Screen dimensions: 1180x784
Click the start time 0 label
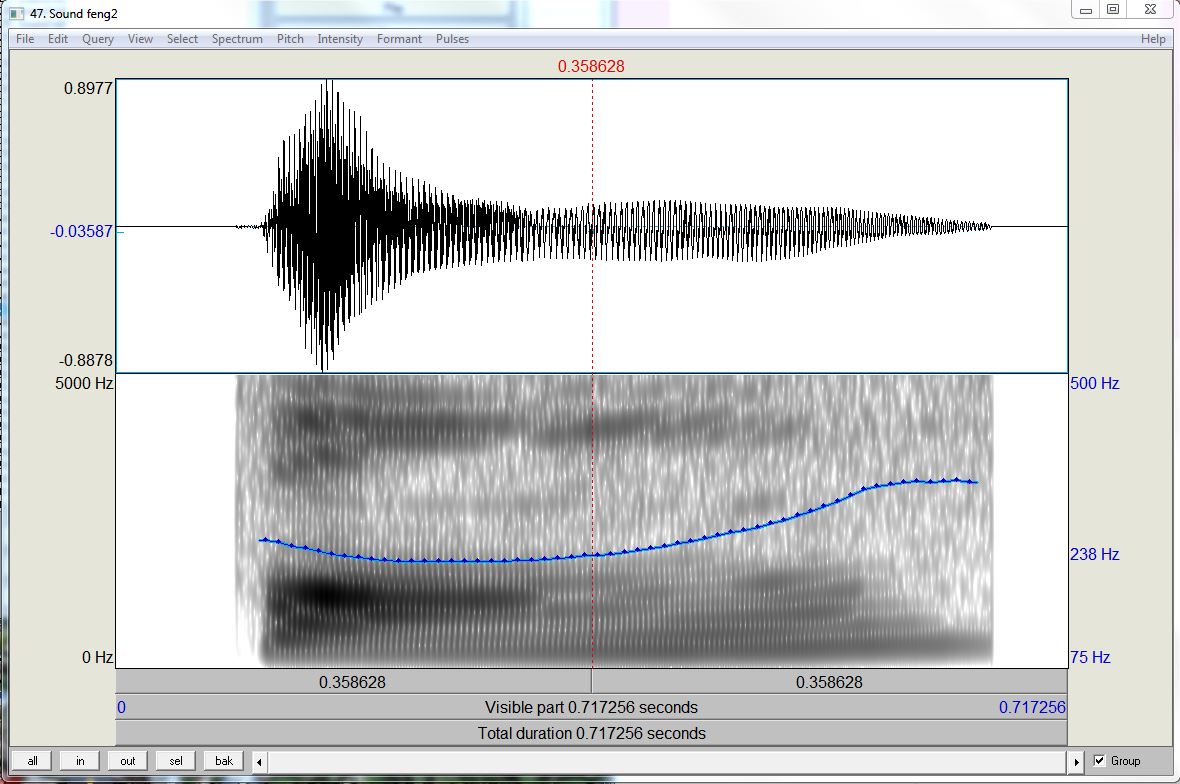point(121,707)
